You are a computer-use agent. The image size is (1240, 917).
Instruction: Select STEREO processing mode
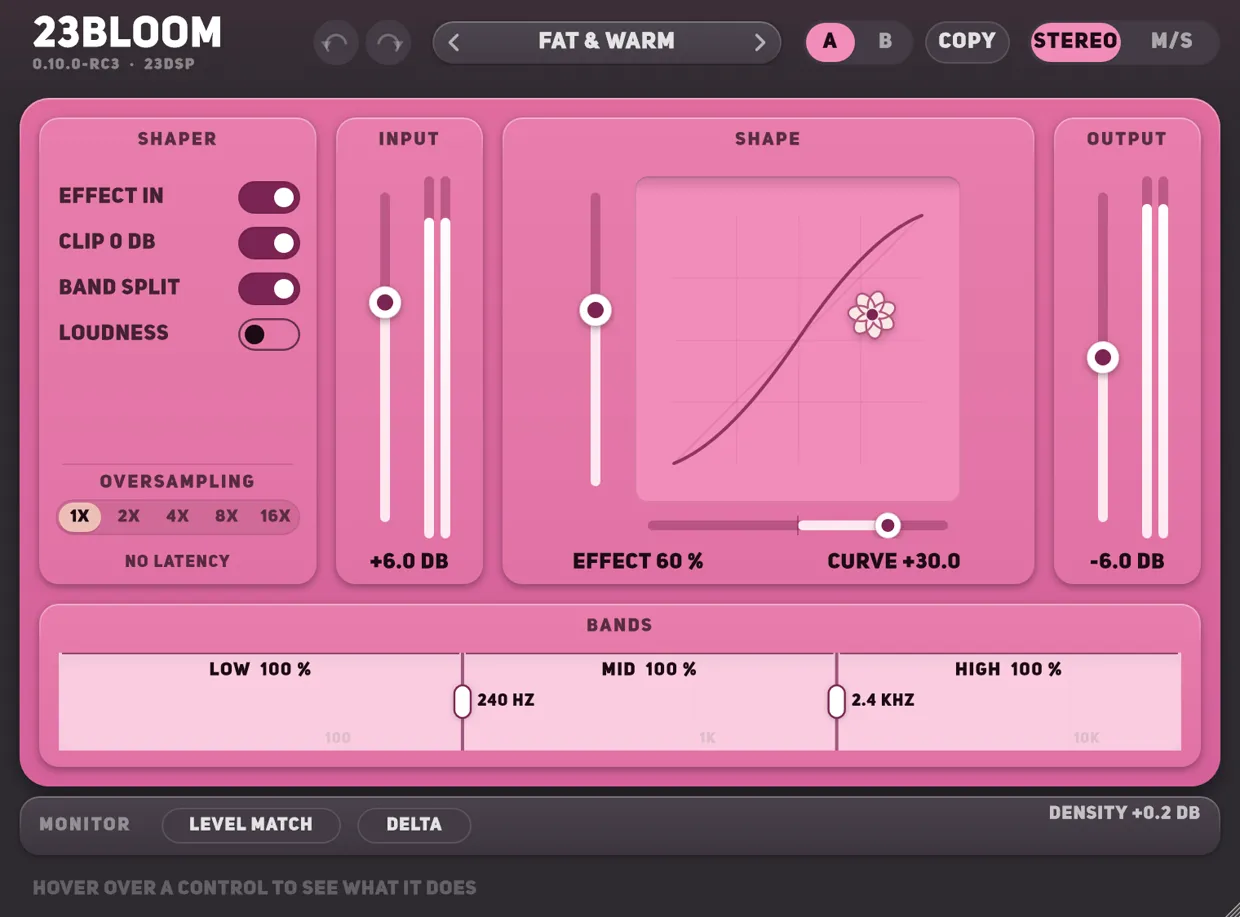pos(1075,42)
